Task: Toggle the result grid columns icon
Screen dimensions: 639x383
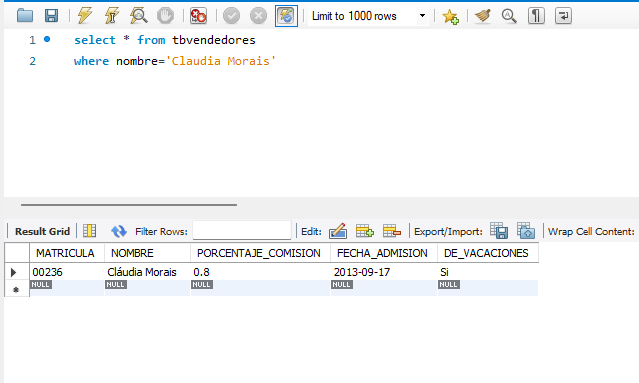Action: 90,231
